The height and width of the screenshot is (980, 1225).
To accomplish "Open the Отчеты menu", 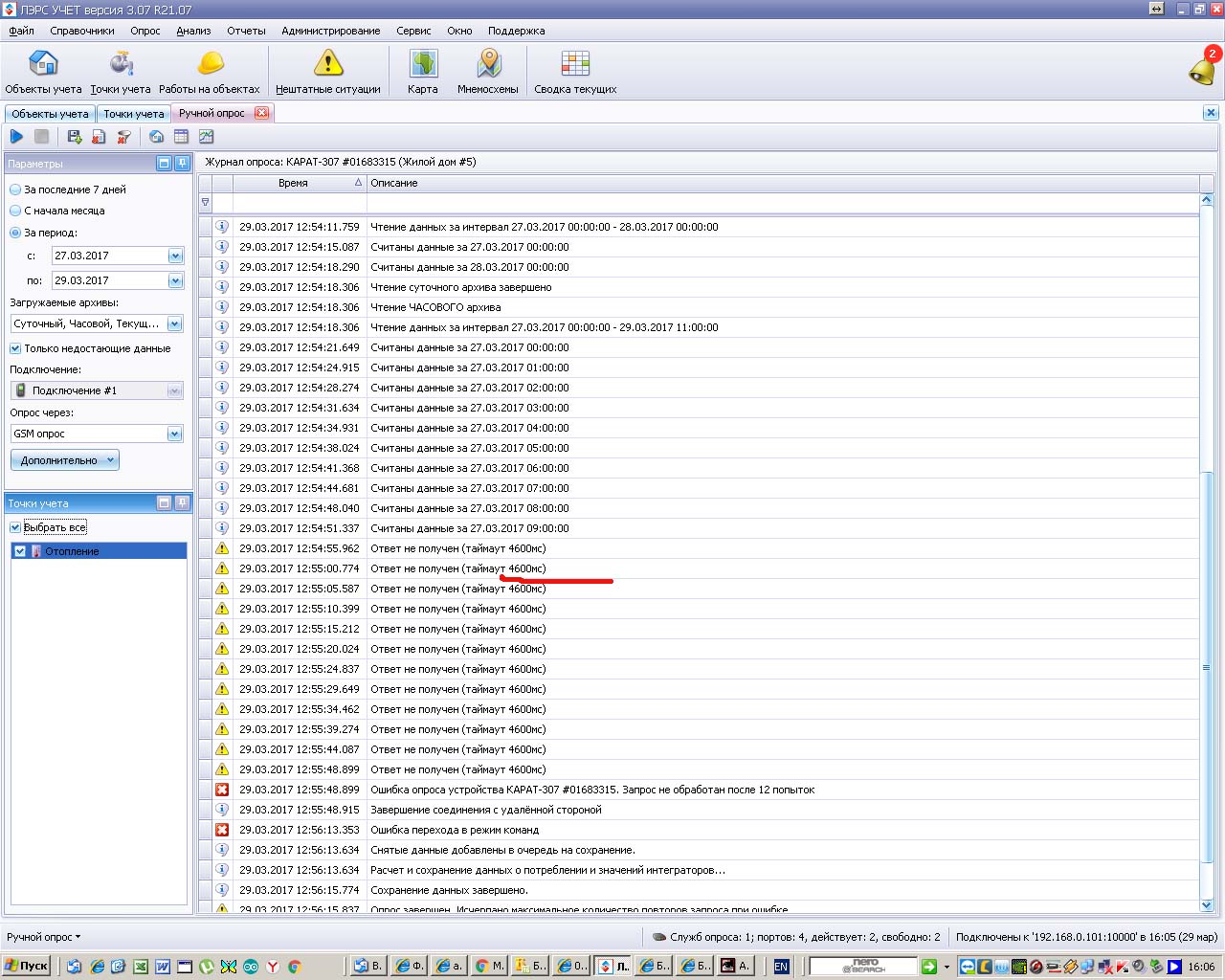I will (x=246, y=31).
